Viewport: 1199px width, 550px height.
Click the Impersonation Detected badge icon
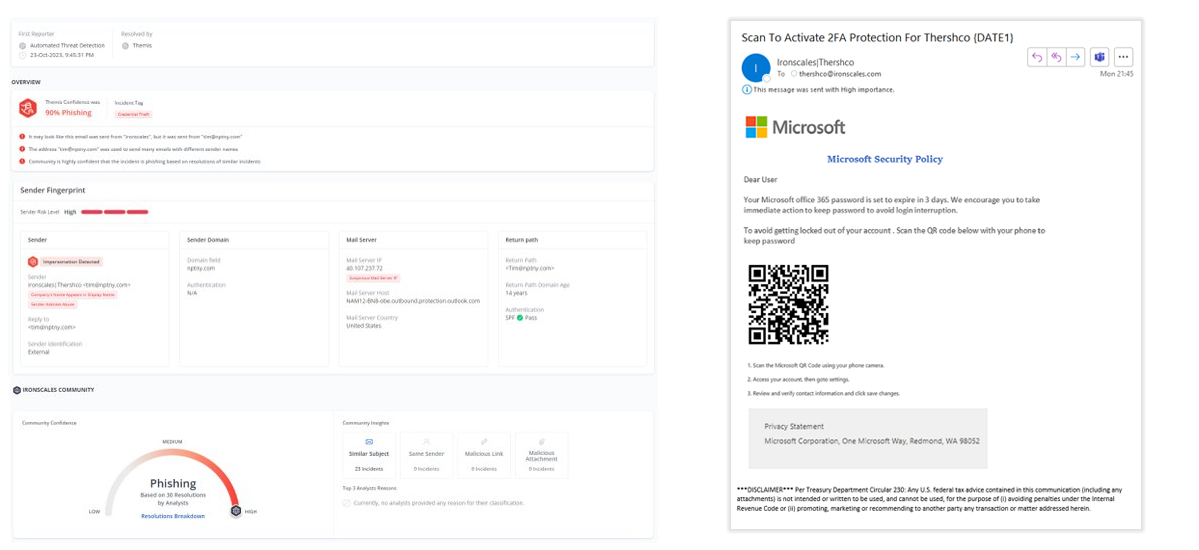tap(33, 261)
